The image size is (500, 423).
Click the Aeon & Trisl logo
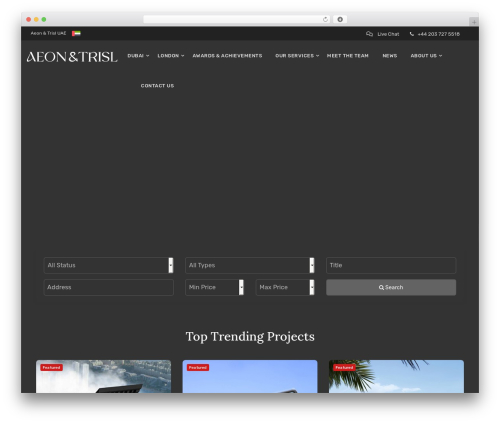[72, 57]
